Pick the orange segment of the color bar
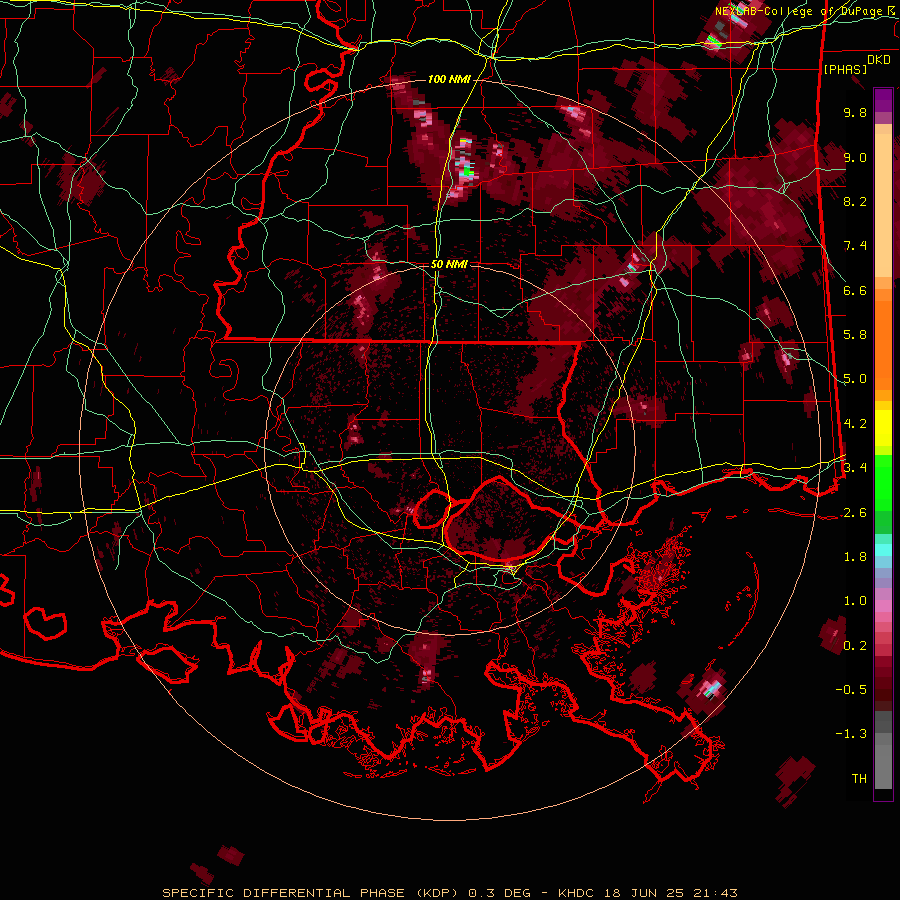 [883, 346]
